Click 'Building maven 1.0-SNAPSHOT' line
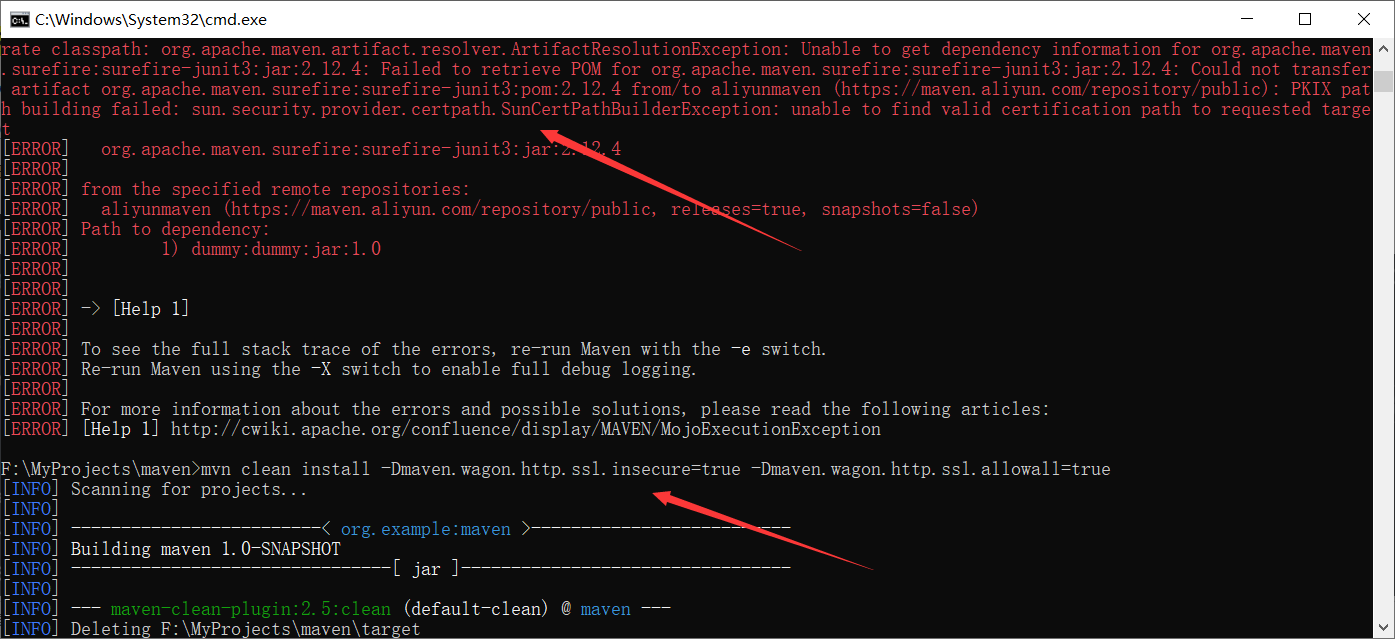 [206, 549]
